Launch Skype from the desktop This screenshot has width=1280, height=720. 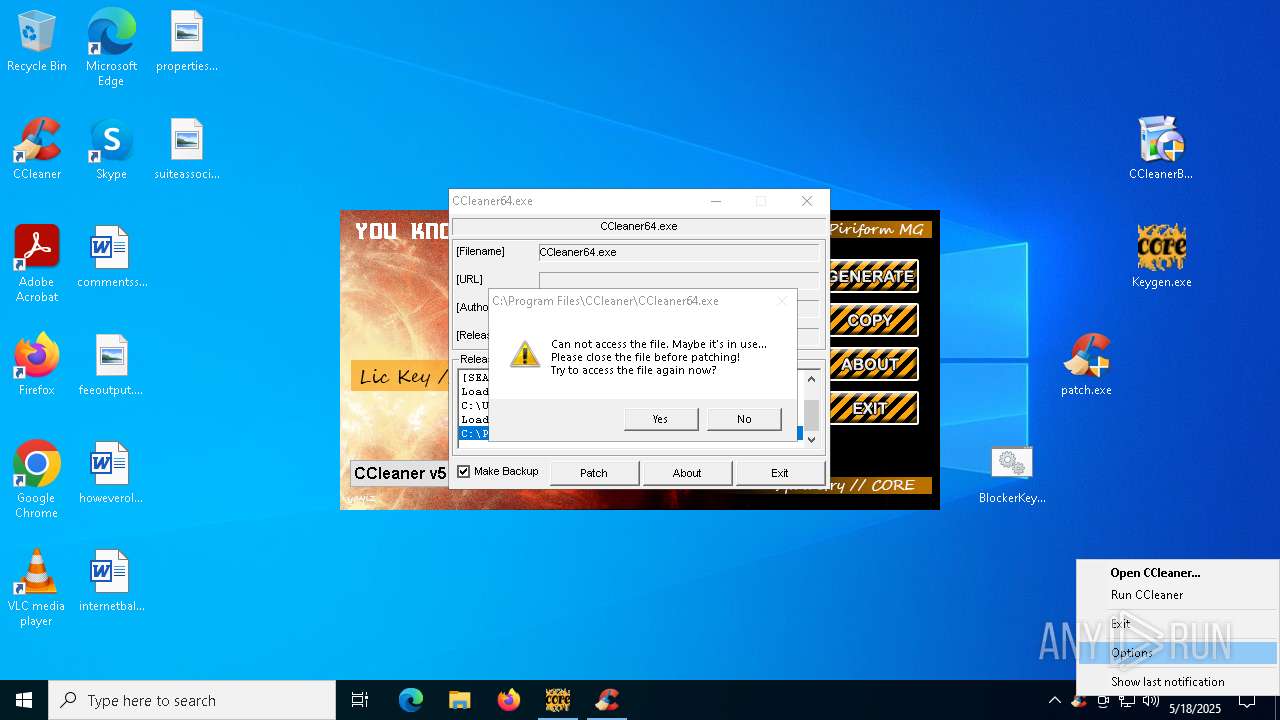(x=111, y=150)
